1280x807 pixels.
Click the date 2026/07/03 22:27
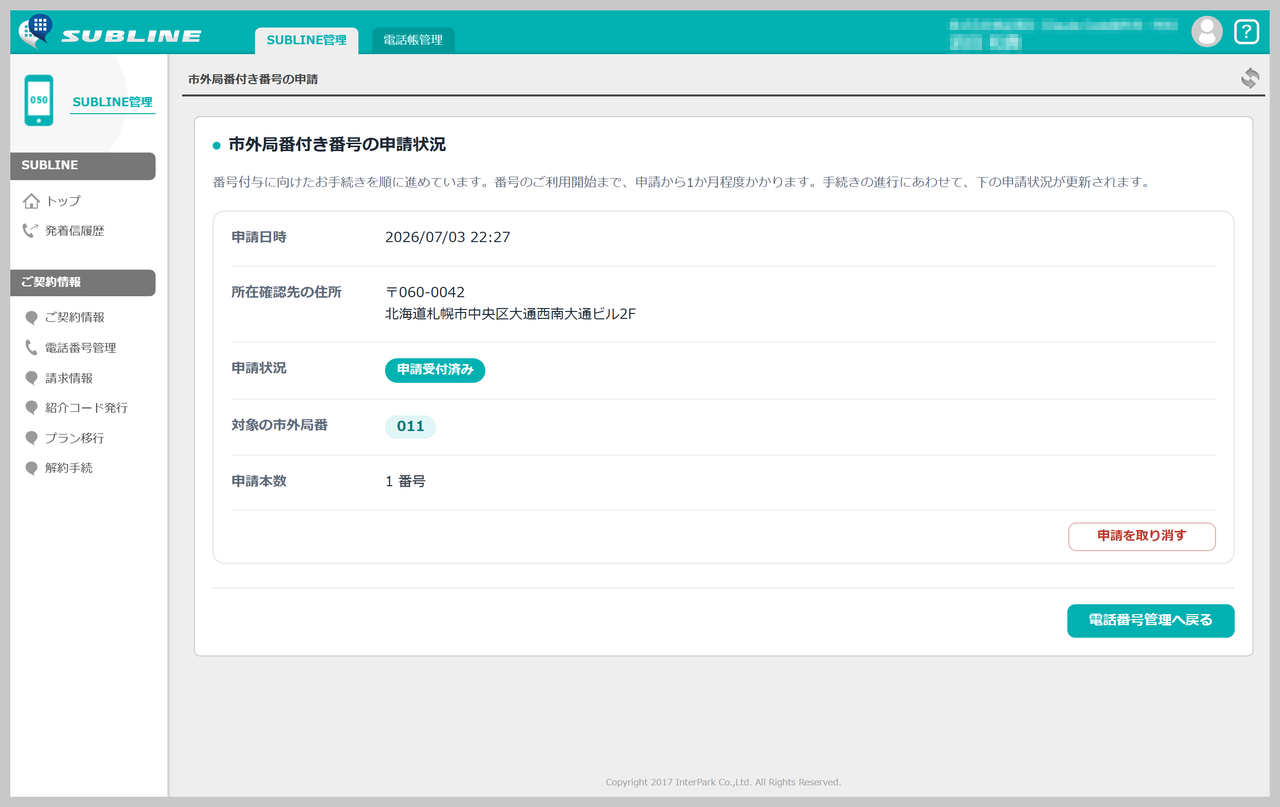448,237
